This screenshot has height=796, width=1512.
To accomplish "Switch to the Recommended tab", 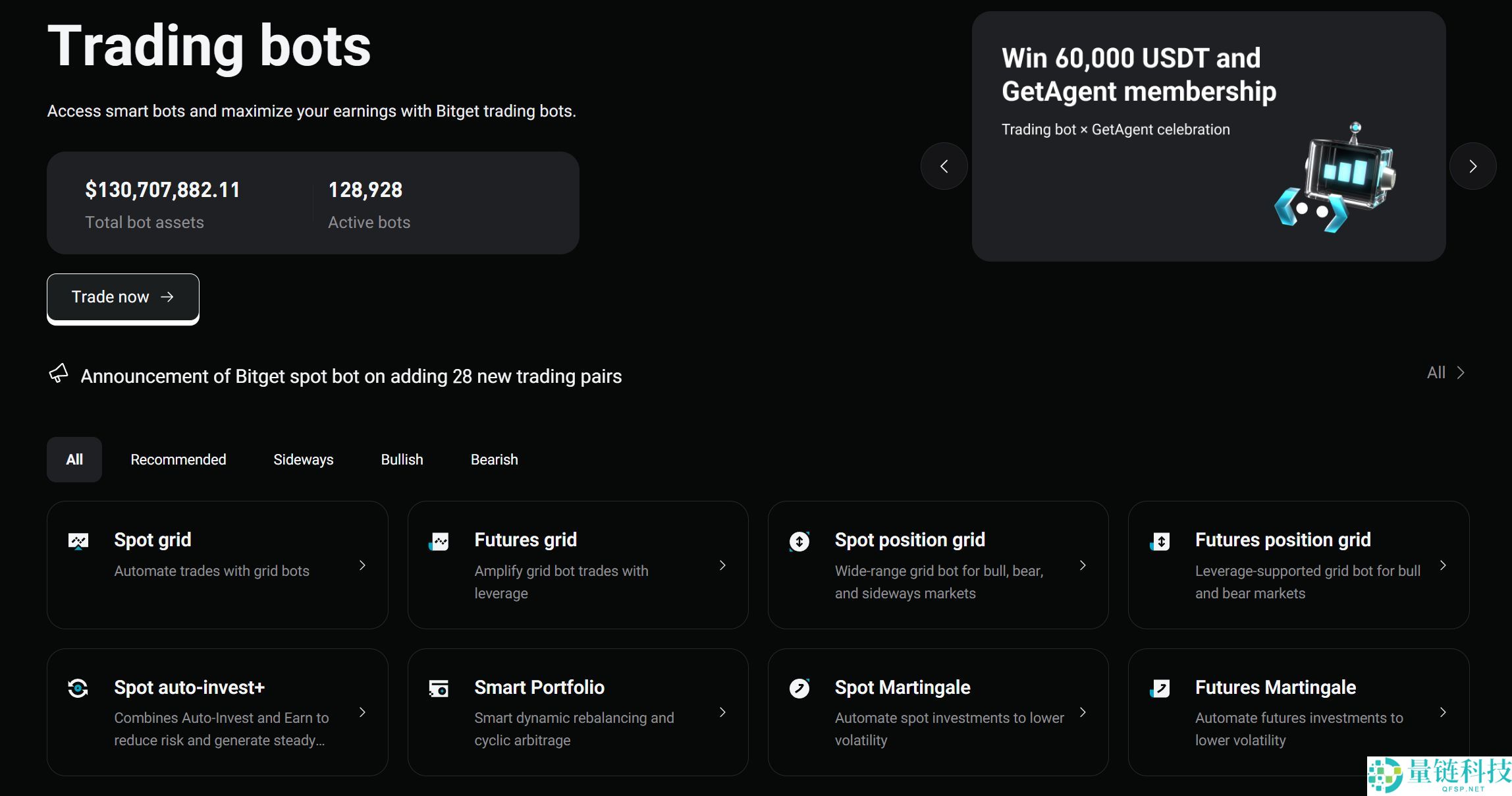I will tap(178, 459).
